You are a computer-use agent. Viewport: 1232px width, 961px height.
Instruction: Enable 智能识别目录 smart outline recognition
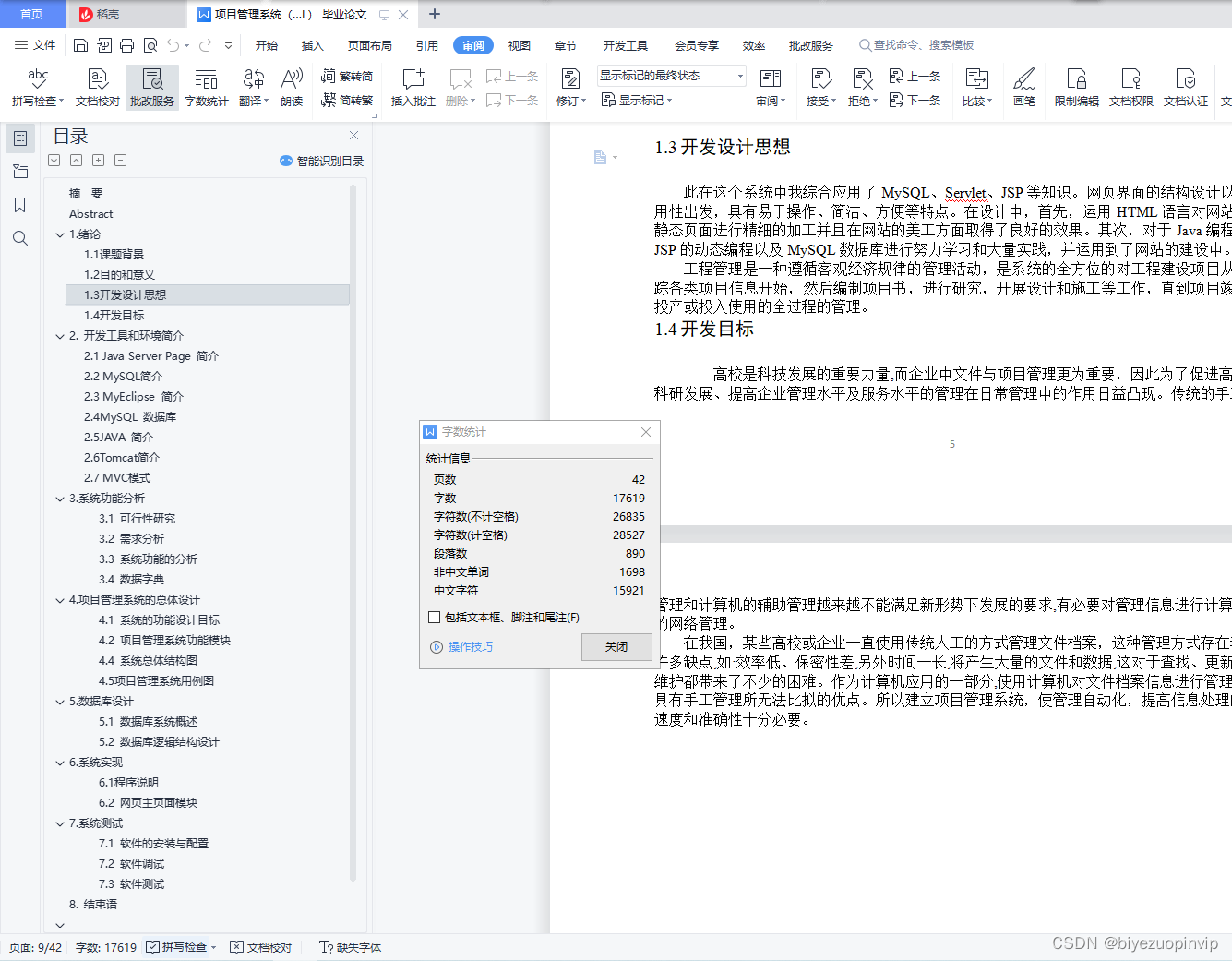click(x=319, y=161)
